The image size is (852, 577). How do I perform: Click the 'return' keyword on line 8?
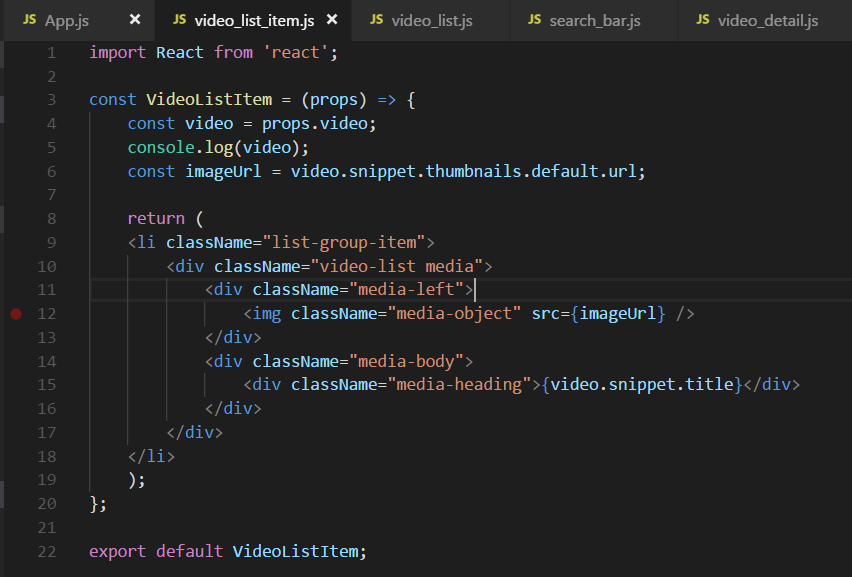tap(156, 218)
